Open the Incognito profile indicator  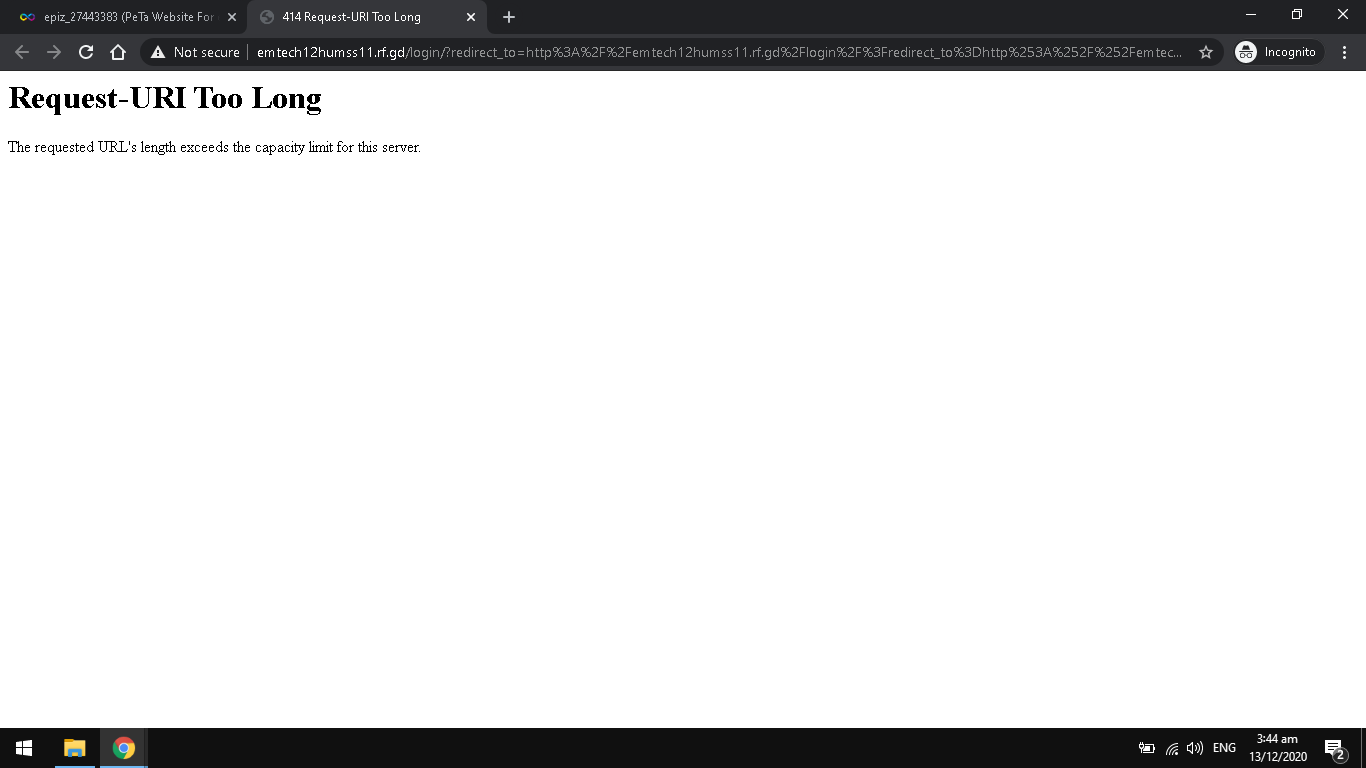(x=1277, y=52)
